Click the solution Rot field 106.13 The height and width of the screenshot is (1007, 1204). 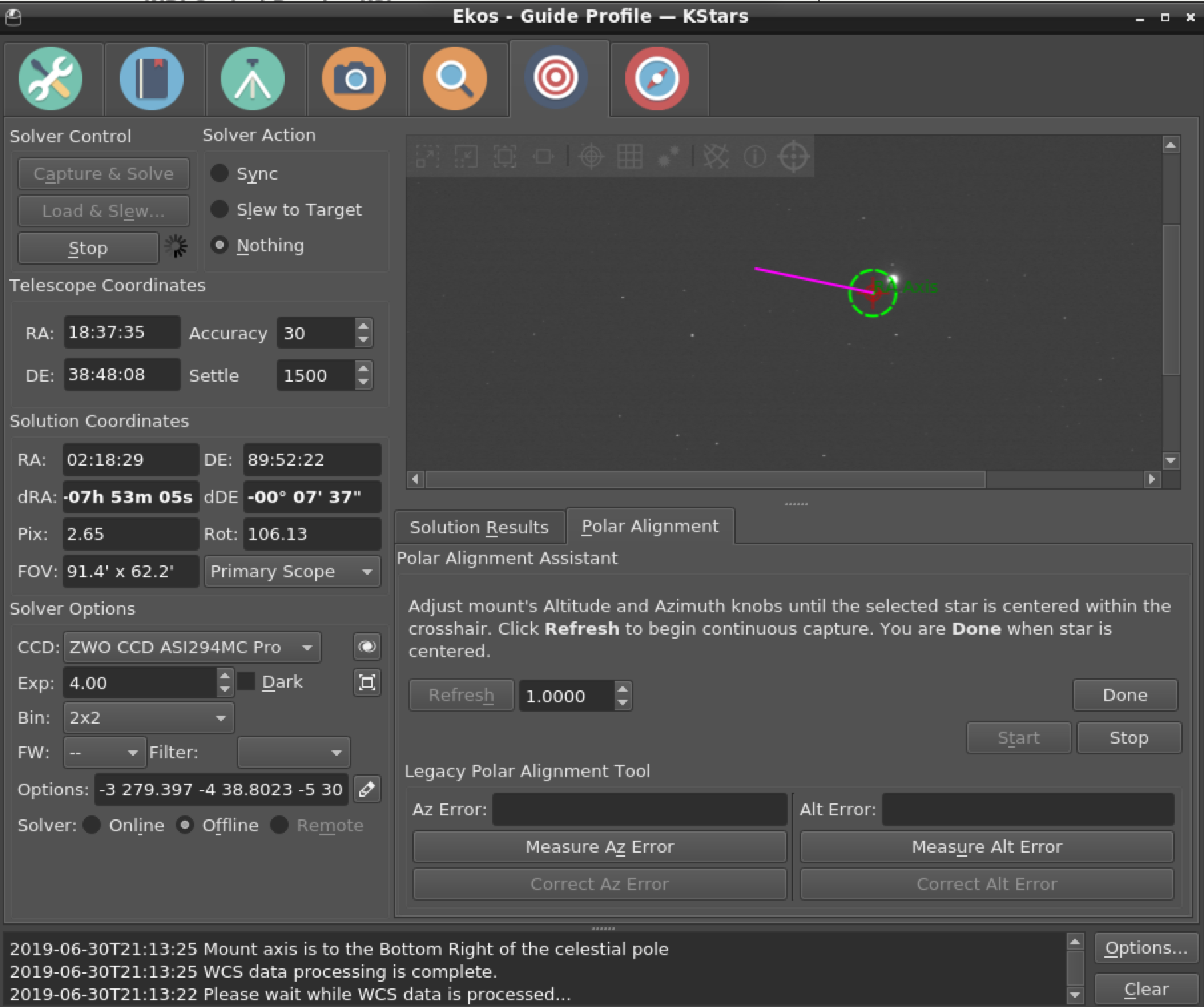312,534
